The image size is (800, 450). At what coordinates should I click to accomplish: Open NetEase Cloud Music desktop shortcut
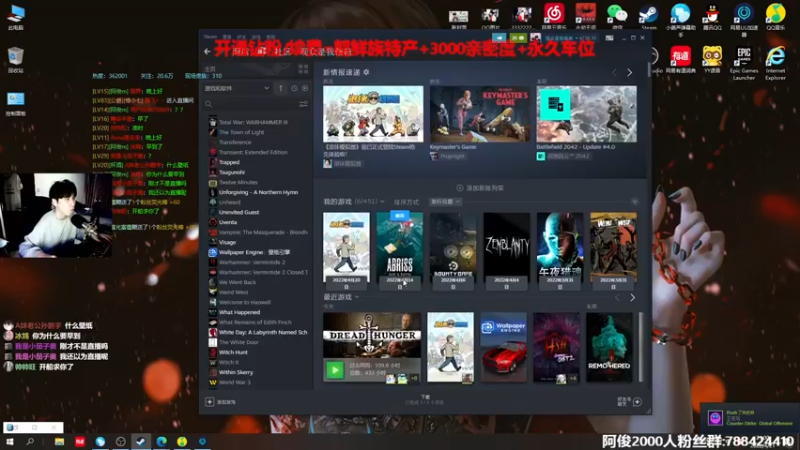pyautogui.click(x=554, y=17)
